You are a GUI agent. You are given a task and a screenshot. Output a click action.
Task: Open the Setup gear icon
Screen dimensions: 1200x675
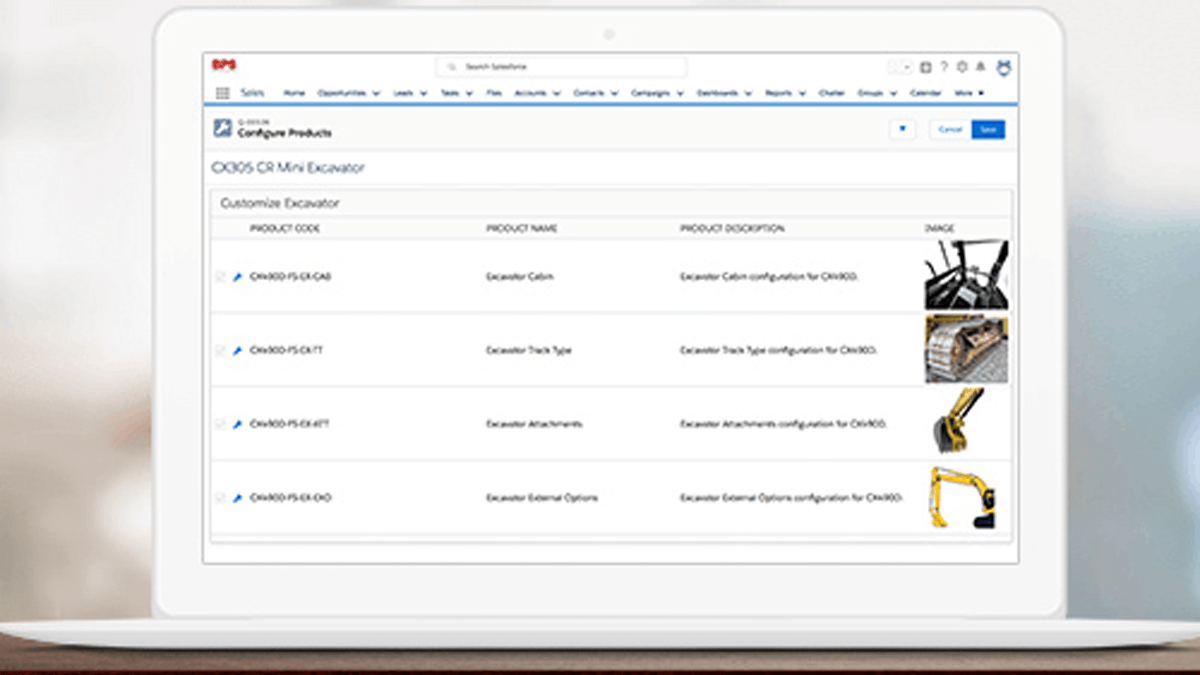[961, 67]
